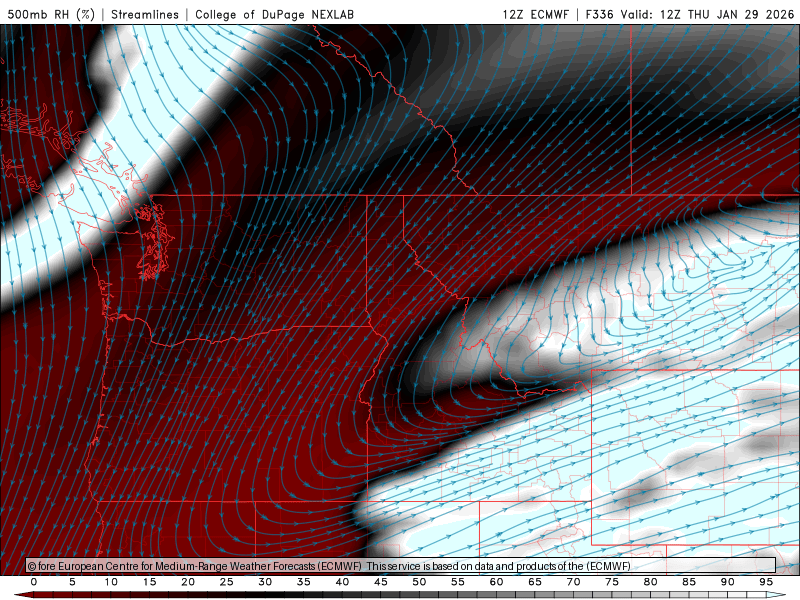Click the "500mb RH (%)" title text
800x600 pixels.
[52, 14]
